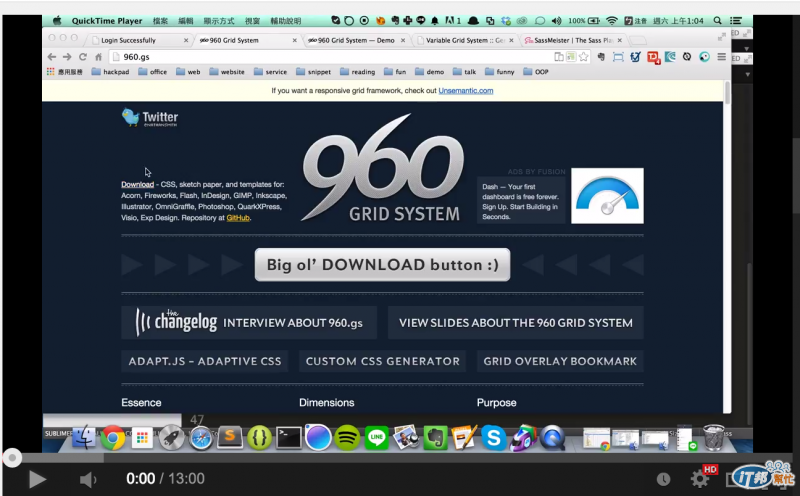
Task: Follow the Unsemantic.com link
Action: pyautogui.click(x=466, y=90)
